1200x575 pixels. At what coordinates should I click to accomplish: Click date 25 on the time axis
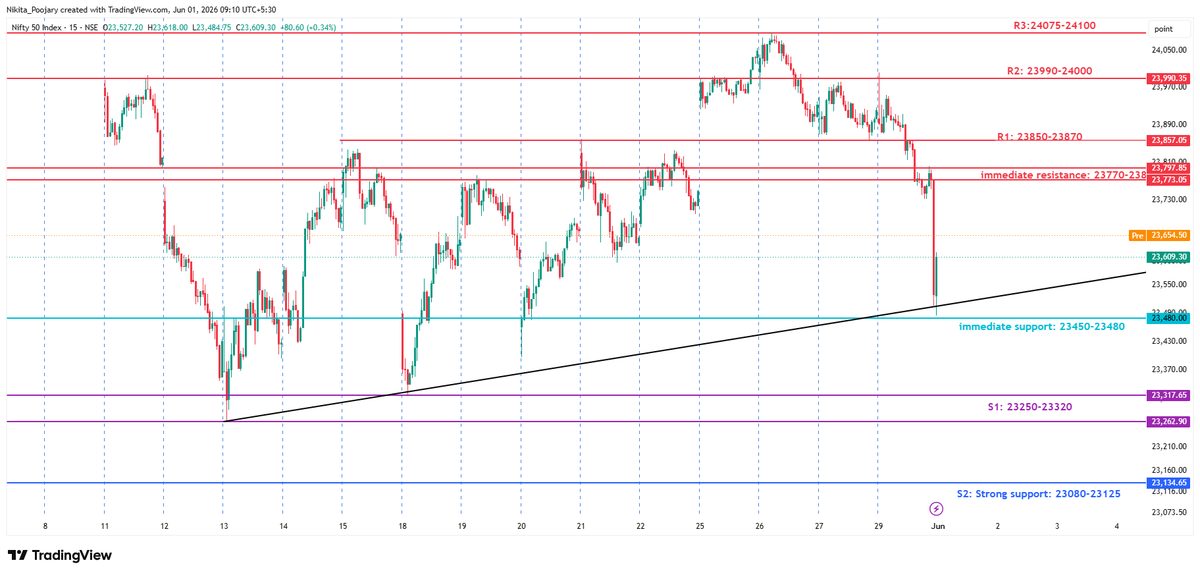[700, 525]
